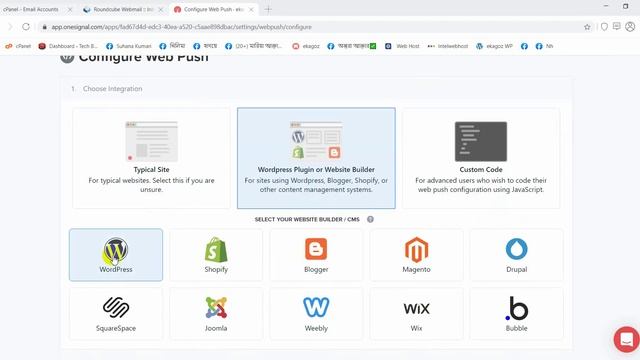
Task: Click the address bar URL
Action: [182, 27]
